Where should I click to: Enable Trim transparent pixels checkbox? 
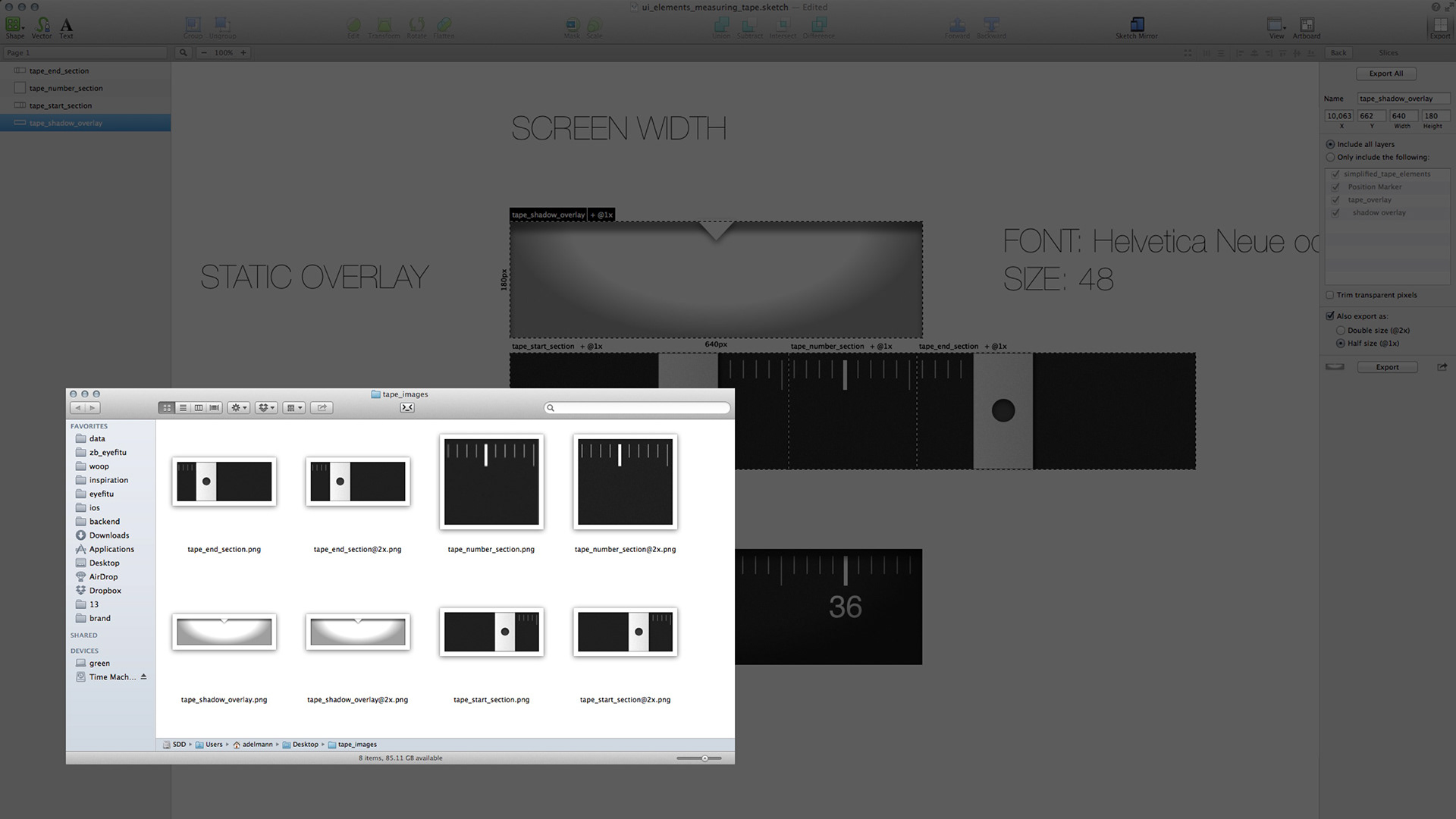(1330, 295)
